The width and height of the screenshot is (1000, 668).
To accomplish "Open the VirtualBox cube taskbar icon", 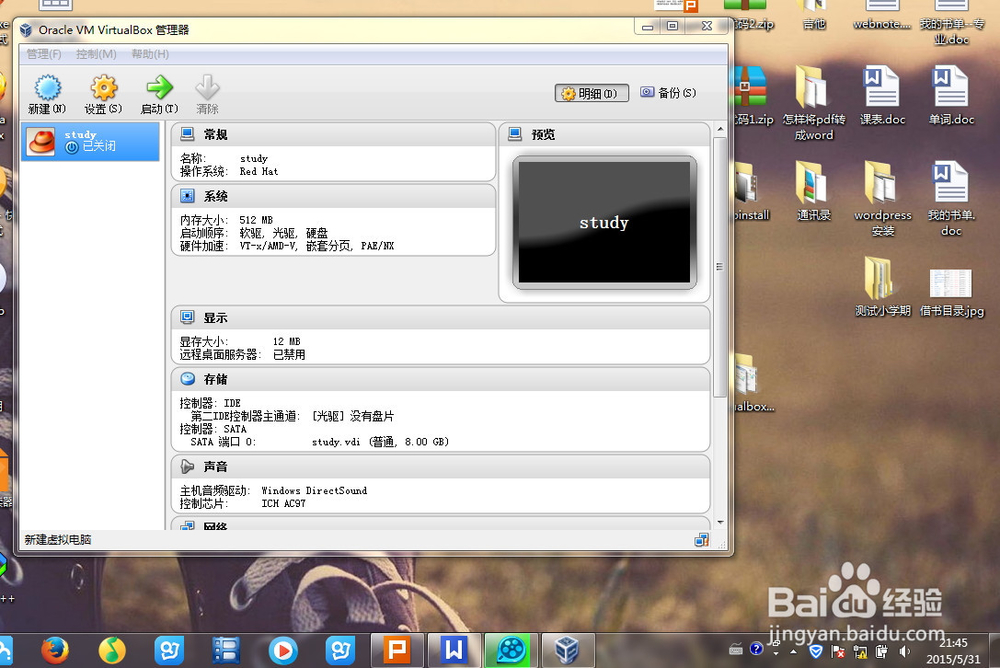I will point(567,650).
